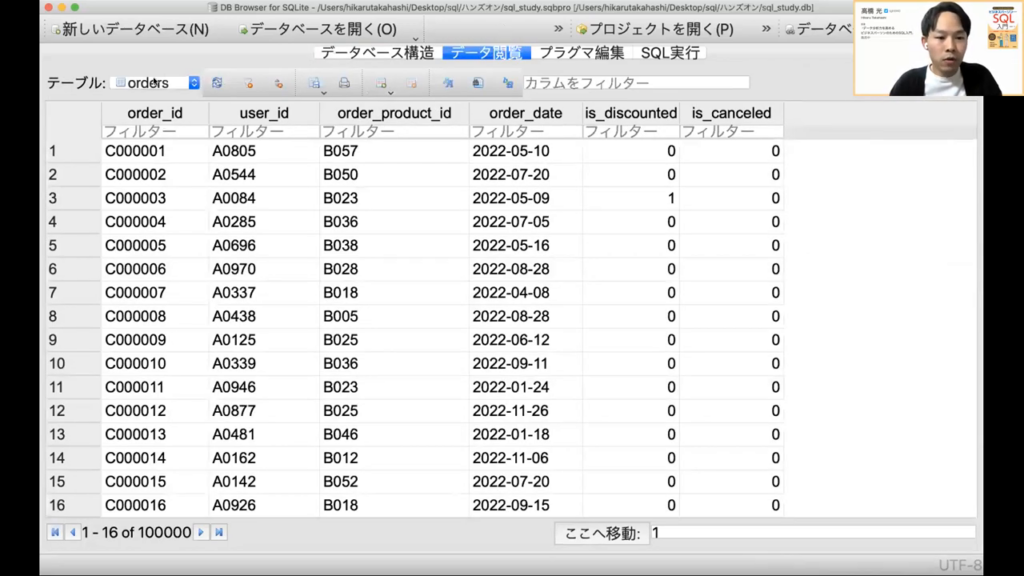
Task: Click the refresh table data icon
Action: coord(217,83)
